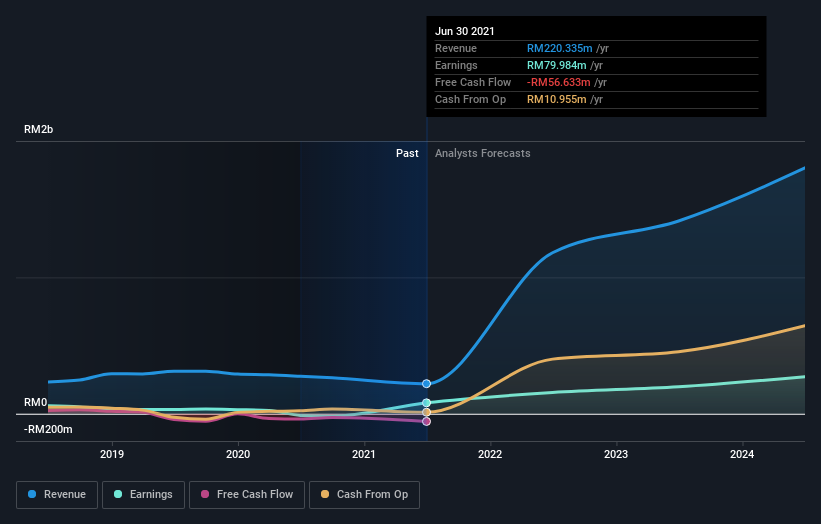Click the orange Cash From Op data point
821x524 pixels.
[x=426, y=412]
